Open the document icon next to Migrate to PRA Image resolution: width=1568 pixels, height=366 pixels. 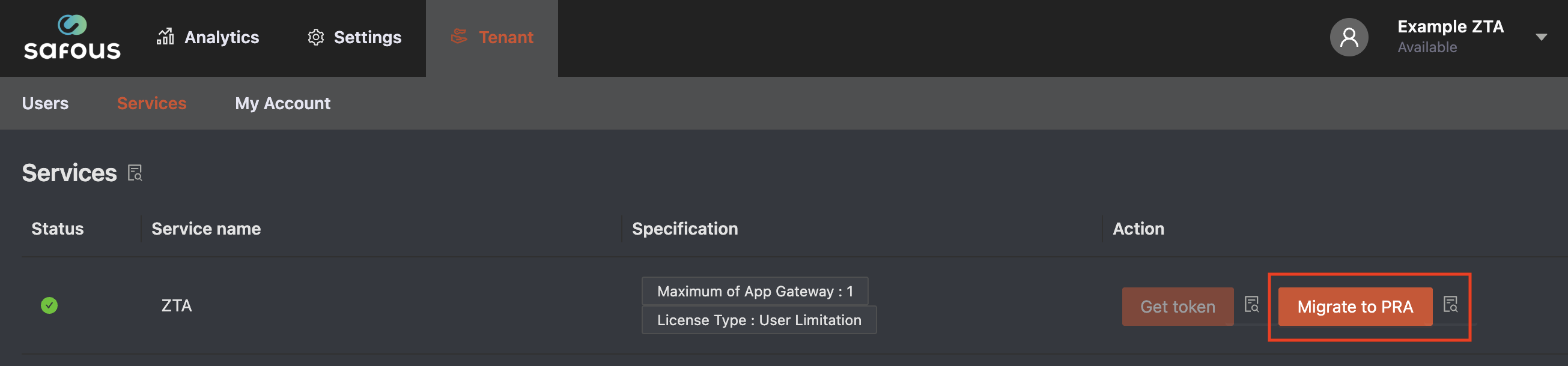(x=1450, y=305)
